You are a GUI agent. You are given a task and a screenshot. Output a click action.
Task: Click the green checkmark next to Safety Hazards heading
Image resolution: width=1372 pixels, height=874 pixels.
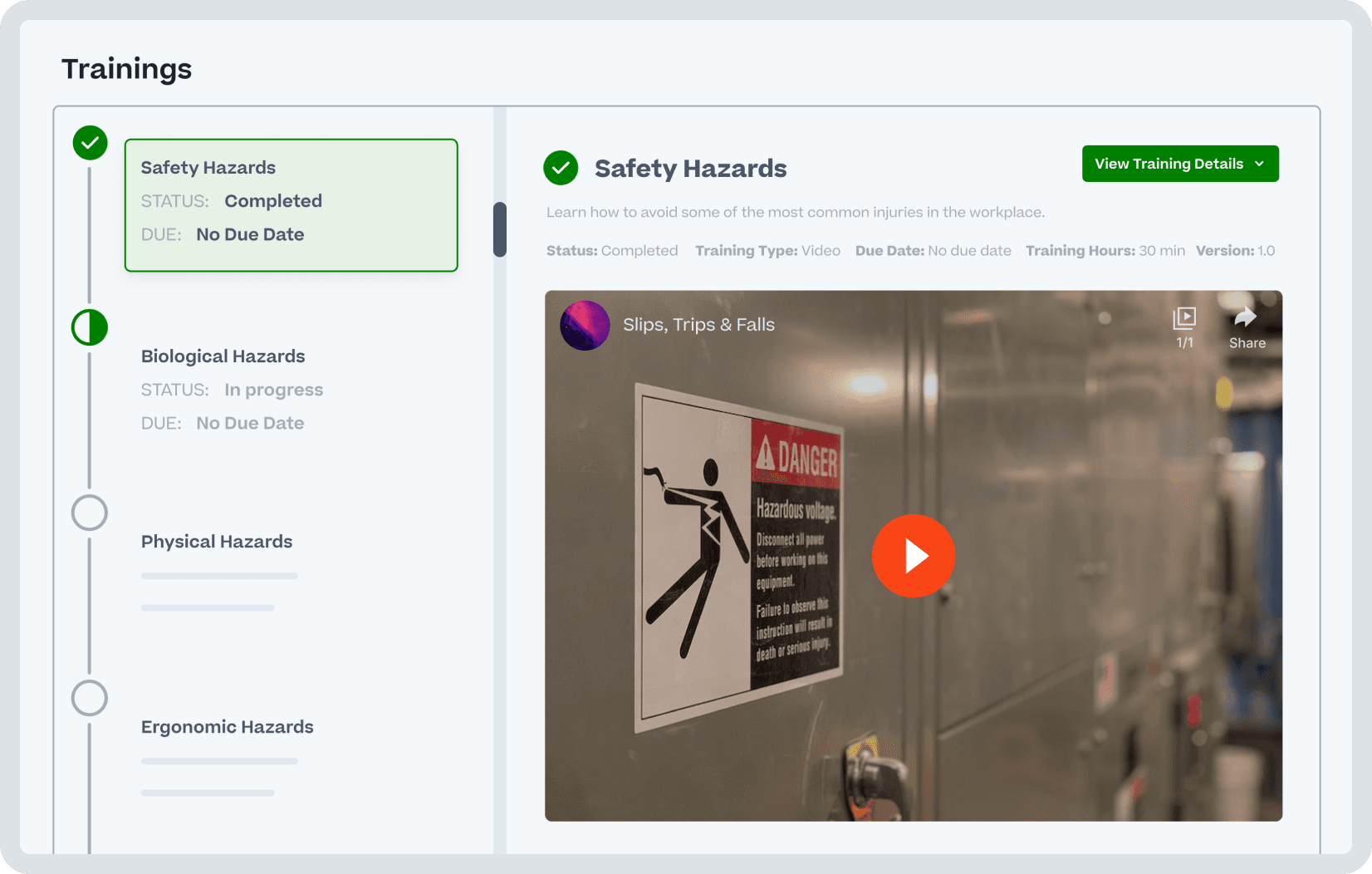(x=561, y=168)
